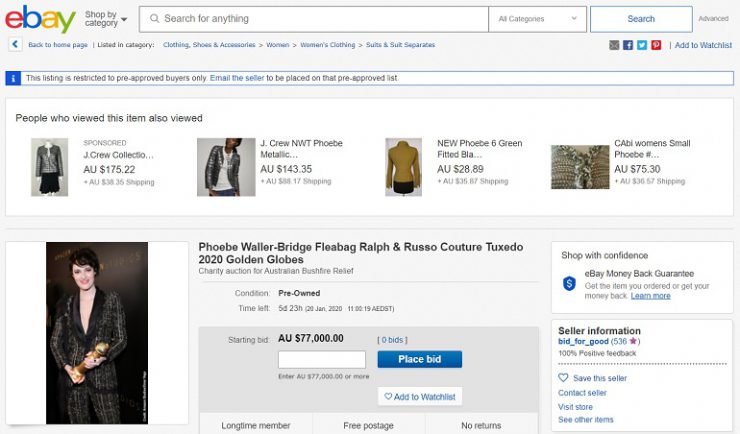Viewport: 740px width, 434px height.
Task: Open the J. Crew NWT Phoebe Metallic thumbnail
Action: (x=225, y=166)
